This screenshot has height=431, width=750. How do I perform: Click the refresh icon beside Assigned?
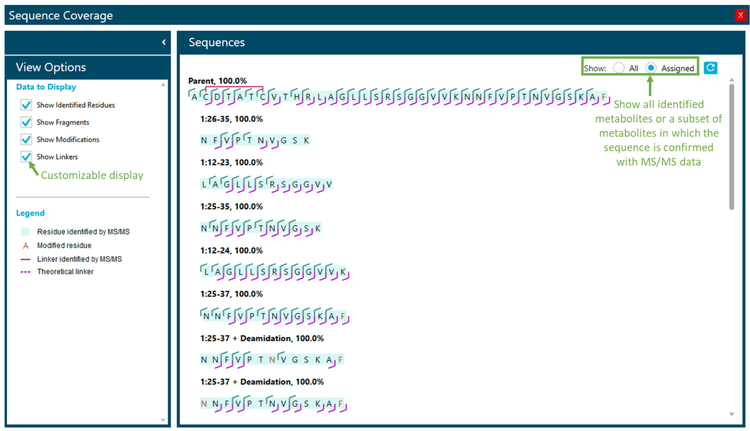coord(710,68)
